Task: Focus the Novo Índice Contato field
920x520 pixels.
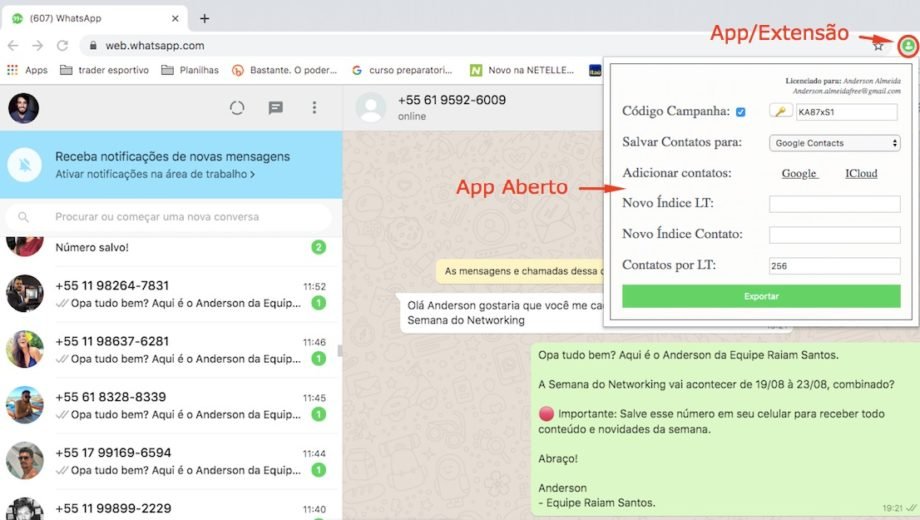Action: pos(834,235)
